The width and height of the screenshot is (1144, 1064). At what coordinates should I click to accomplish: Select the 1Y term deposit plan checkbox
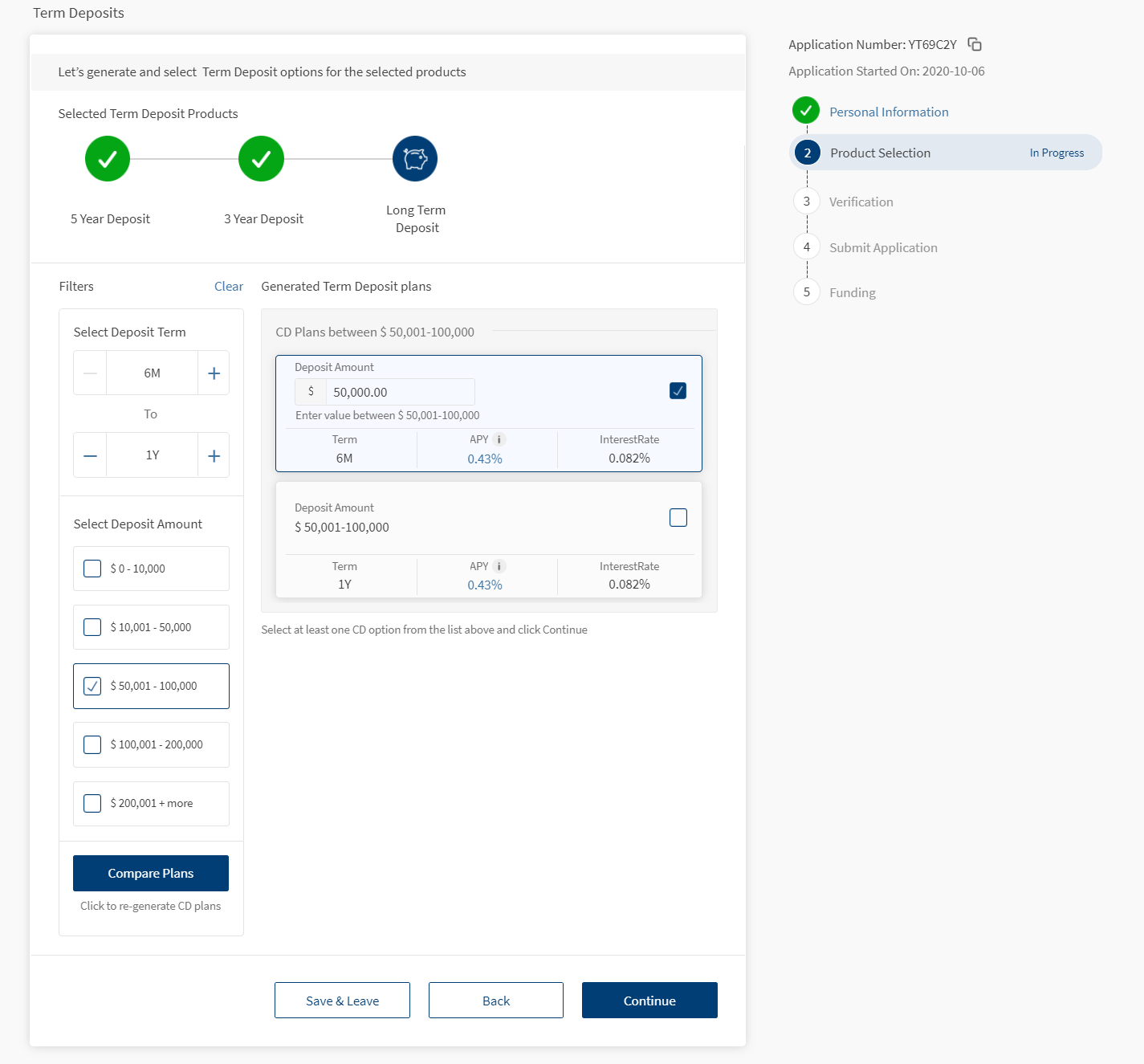678,518
